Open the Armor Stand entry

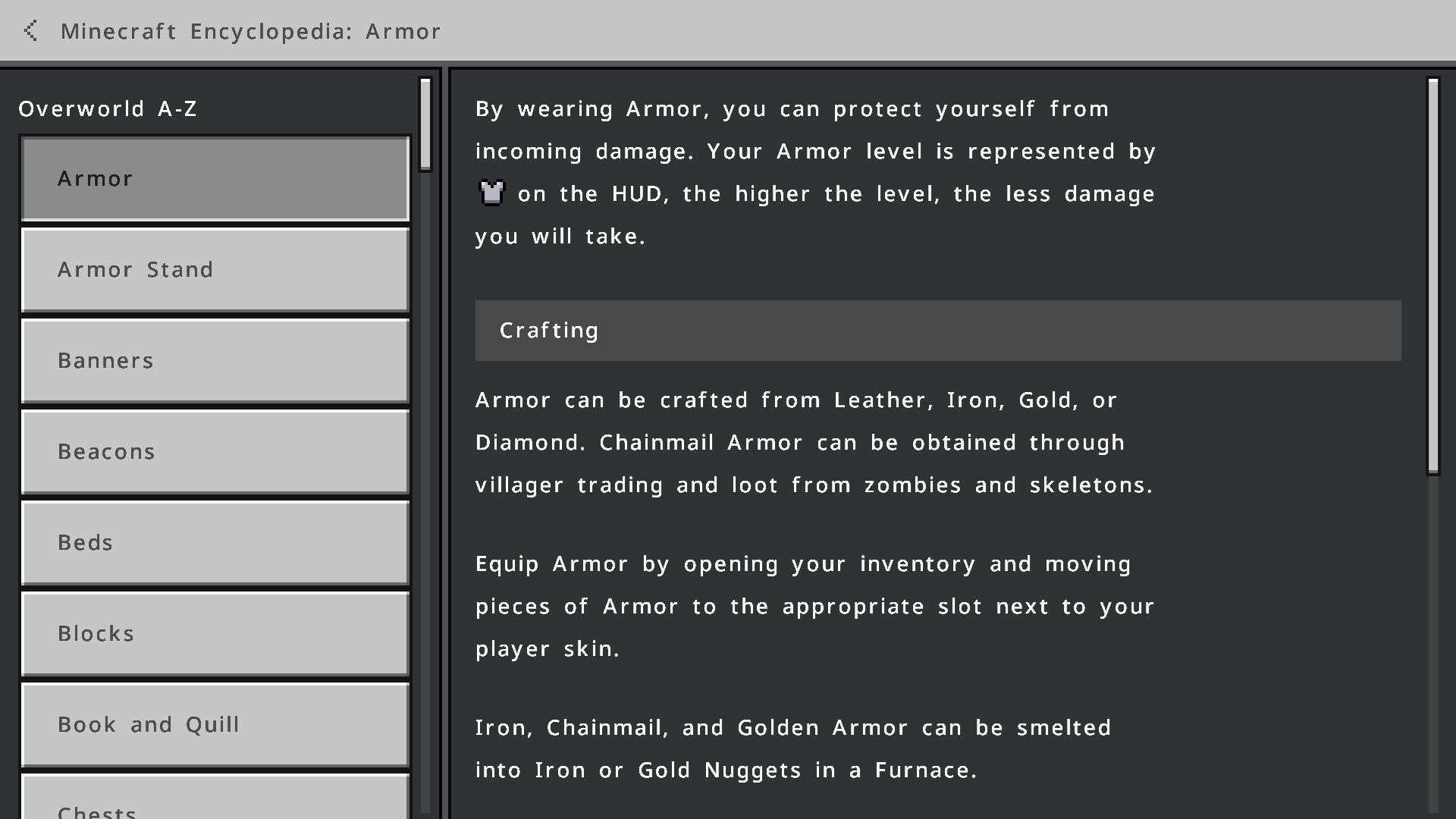(215, 270)
